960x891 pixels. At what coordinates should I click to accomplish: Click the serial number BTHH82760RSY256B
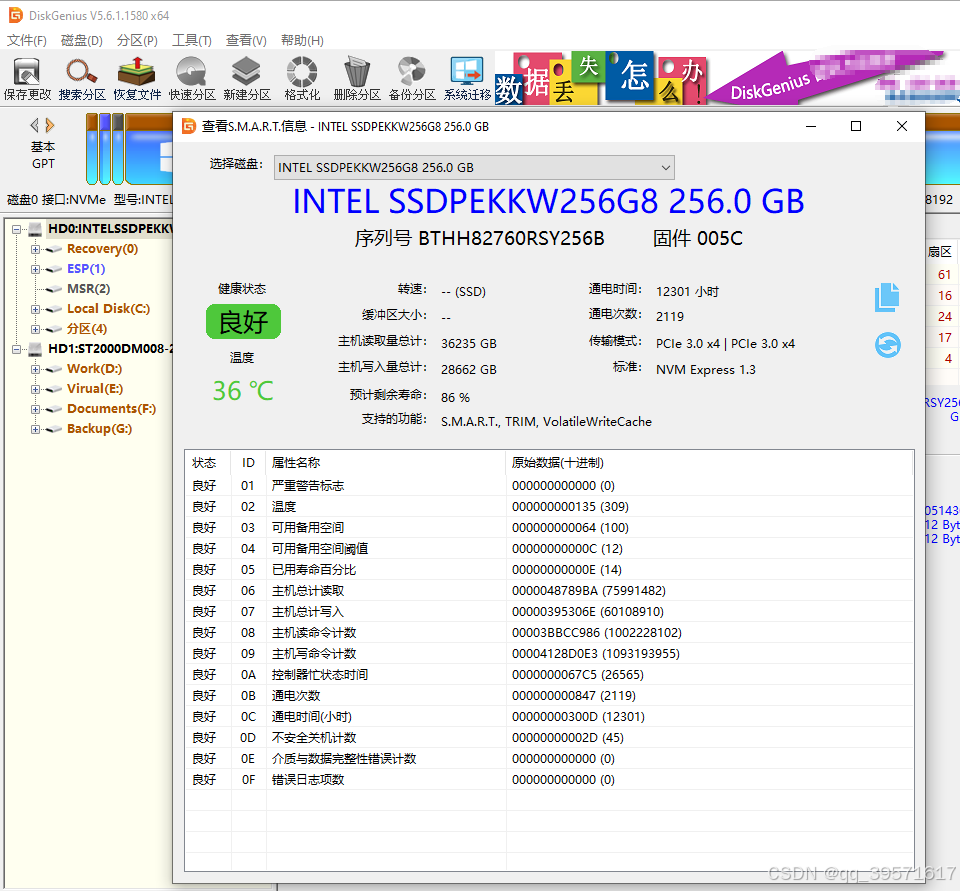511,238
